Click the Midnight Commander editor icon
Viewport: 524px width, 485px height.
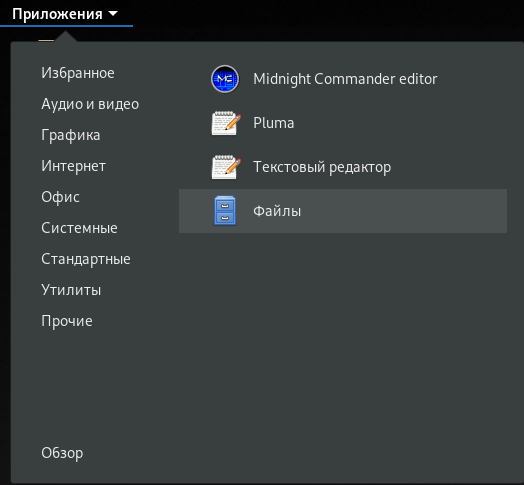[x=225, y=79]
